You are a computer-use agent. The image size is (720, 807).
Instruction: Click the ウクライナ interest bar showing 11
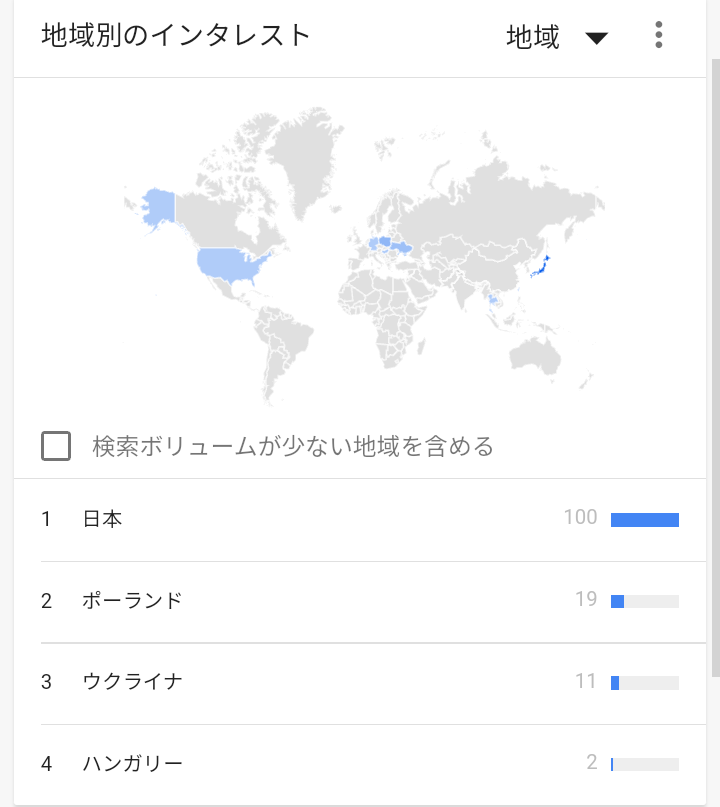click(x=644, y=683)
